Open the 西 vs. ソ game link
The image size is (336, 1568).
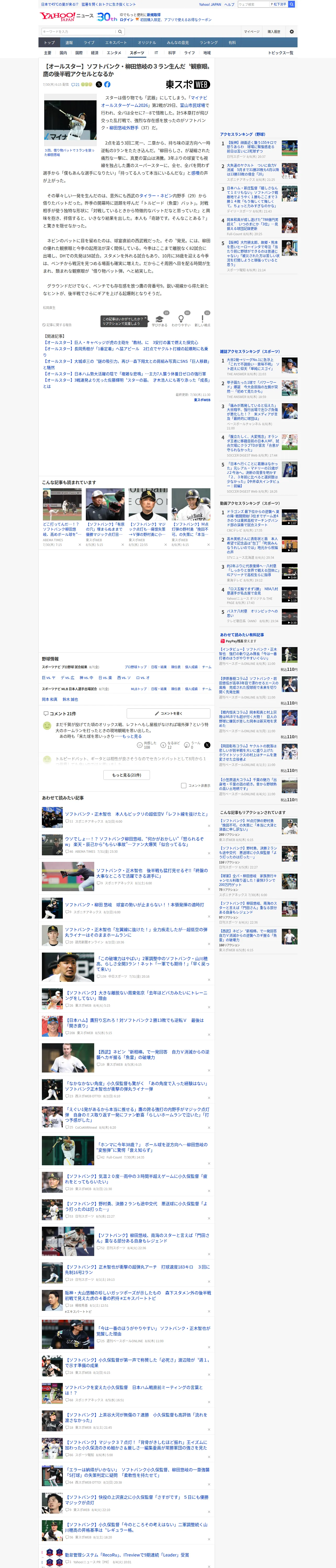pyautogui.click(x=124, y=677)
